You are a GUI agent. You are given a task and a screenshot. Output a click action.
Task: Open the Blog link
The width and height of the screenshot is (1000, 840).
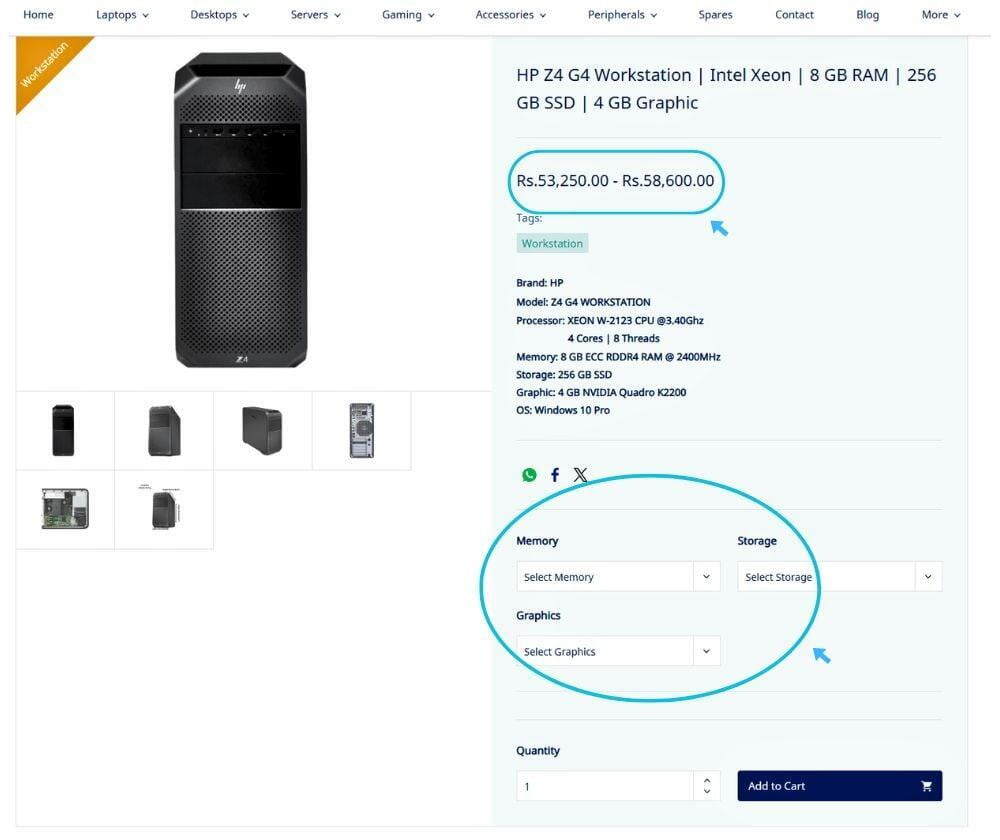868,15
